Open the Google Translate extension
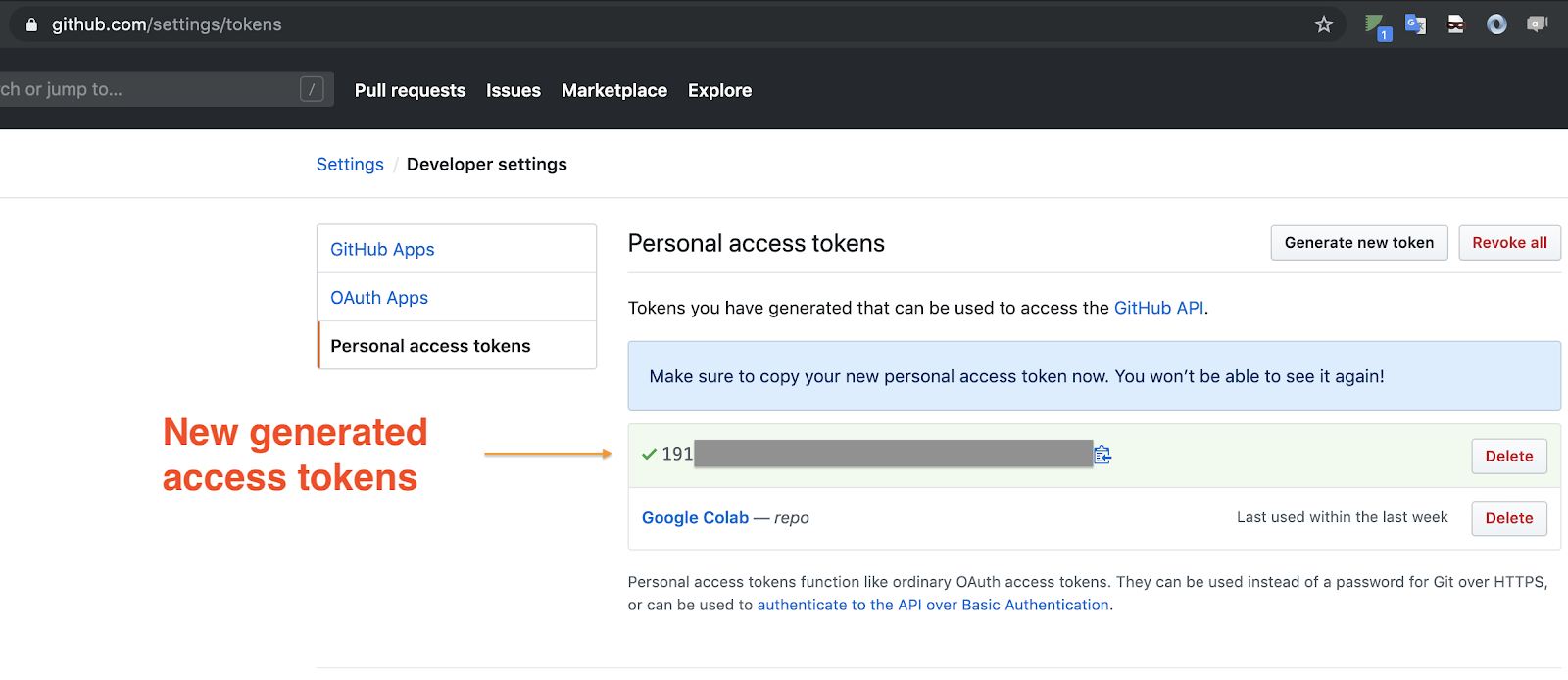This screenshot has height=680, width=1568. (x=1415, y=24)
